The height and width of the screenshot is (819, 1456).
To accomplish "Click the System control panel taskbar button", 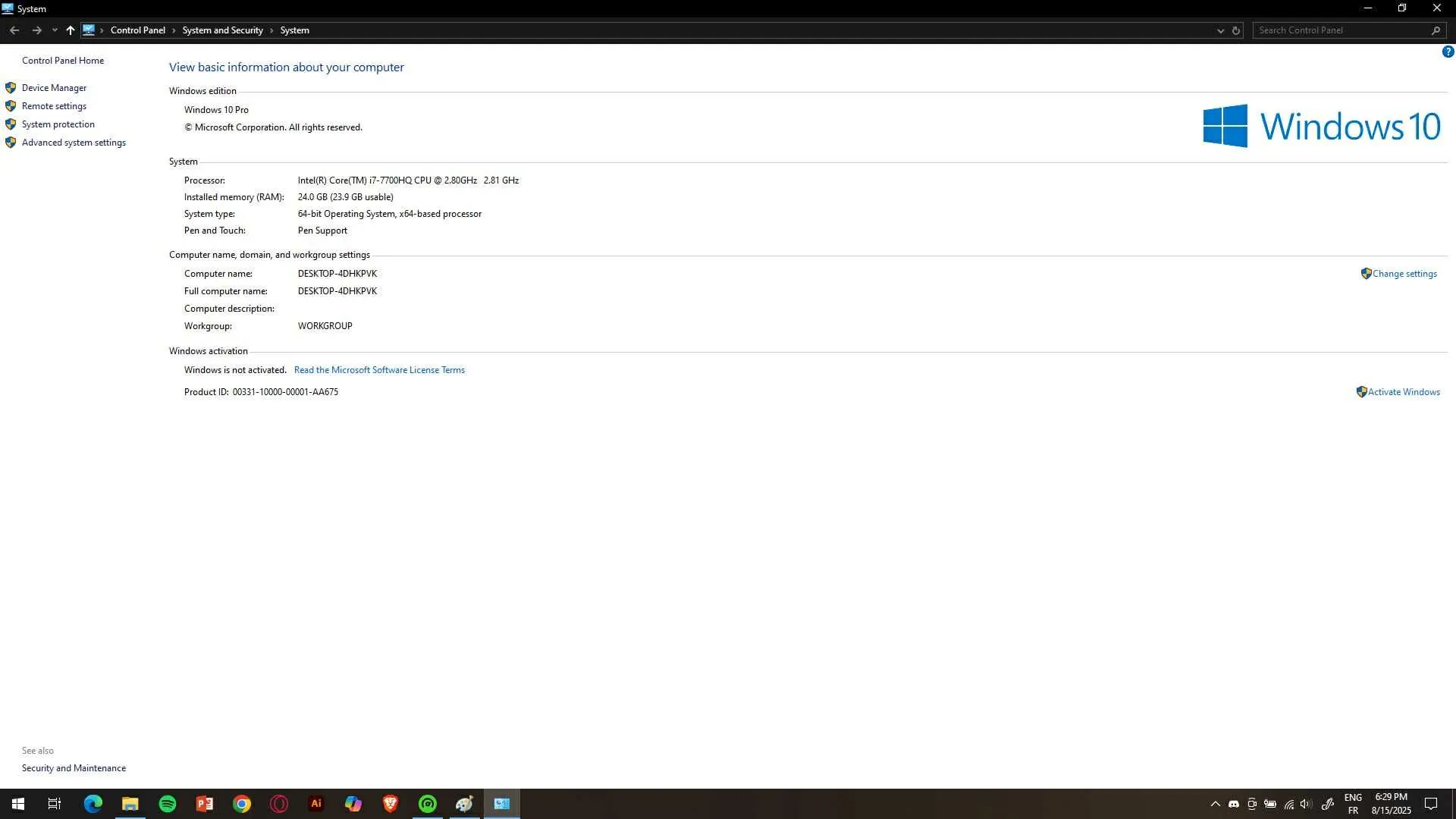I will click(x=501, y=804).
